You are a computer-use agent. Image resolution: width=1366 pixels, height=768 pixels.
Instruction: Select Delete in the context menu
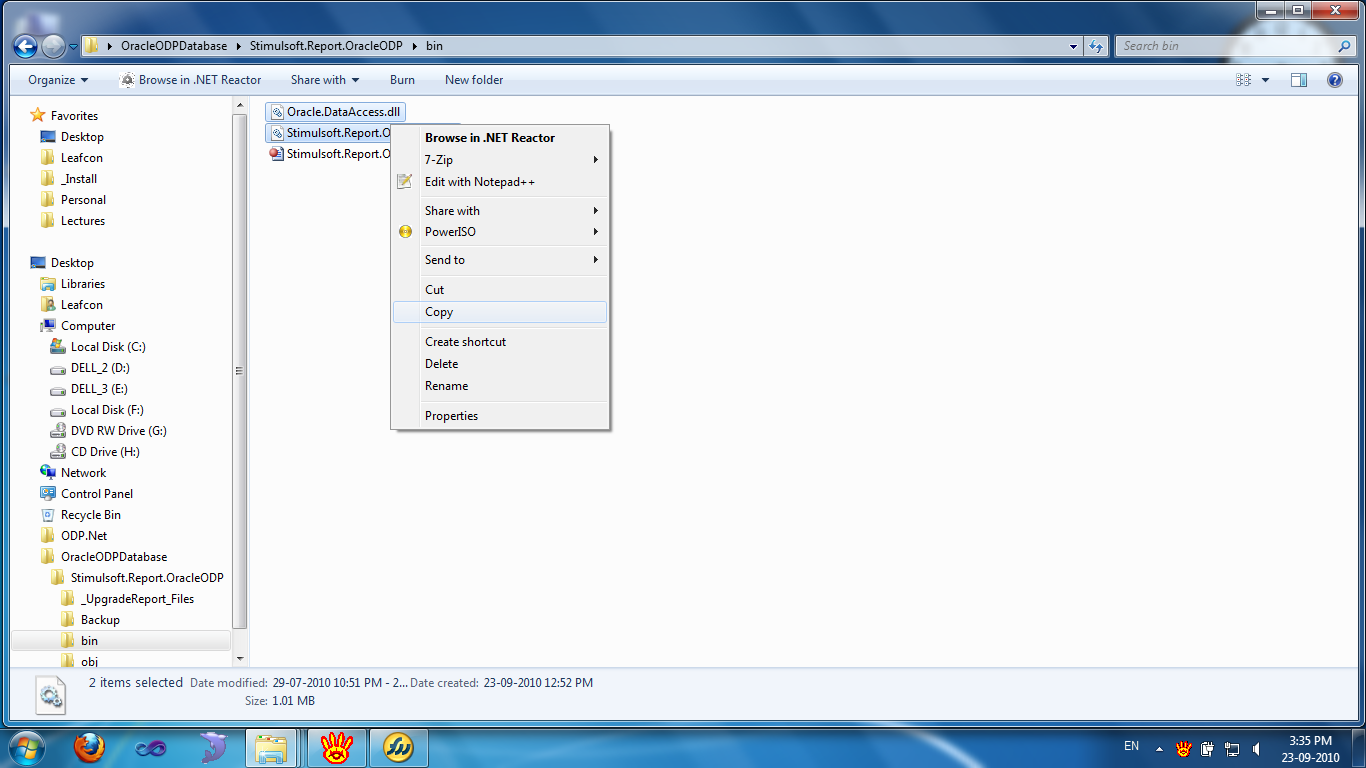click(500, 364)
